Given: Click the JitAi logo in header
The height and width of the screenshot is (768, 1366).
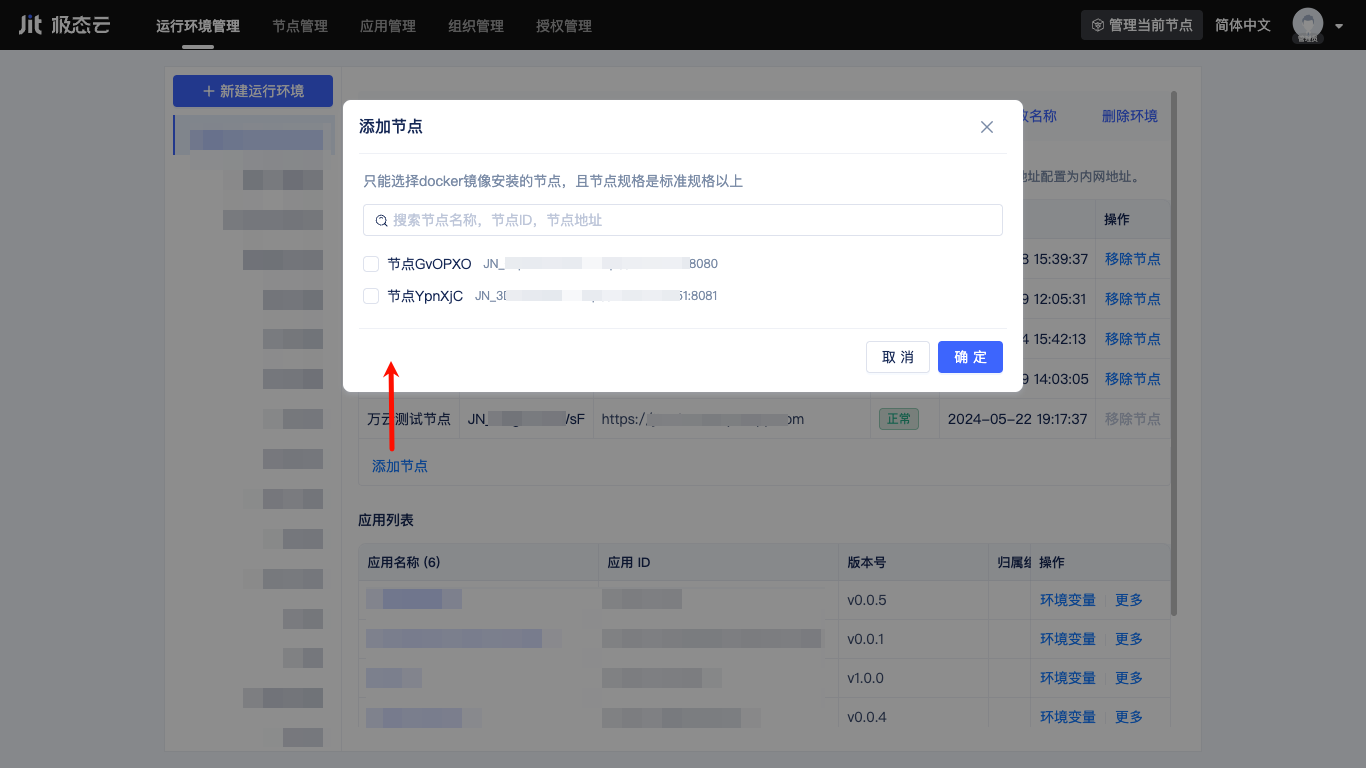Looking at the screenshot, I should (64, 25).
